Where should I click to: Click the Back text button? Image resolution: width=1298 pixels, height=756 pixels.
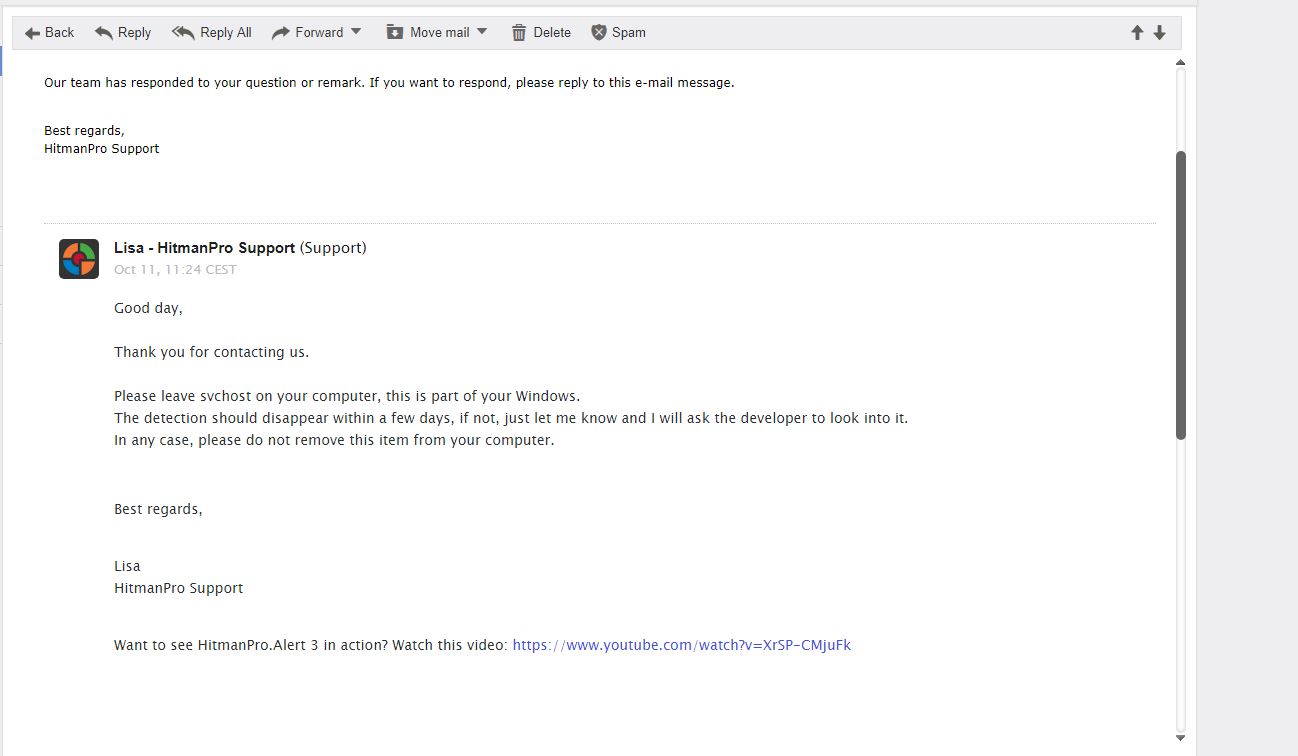[60, 33]
